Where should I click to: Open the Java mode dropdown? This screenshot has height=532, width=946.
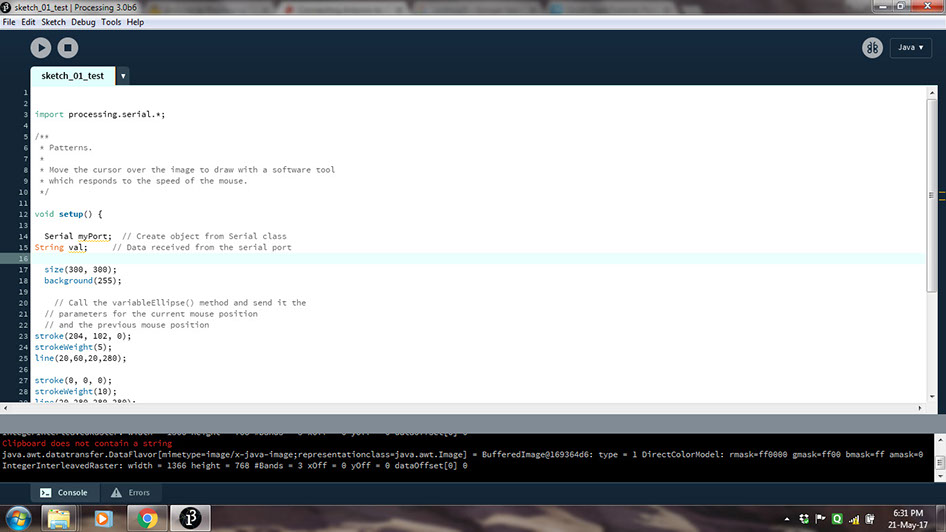point(910,48)
